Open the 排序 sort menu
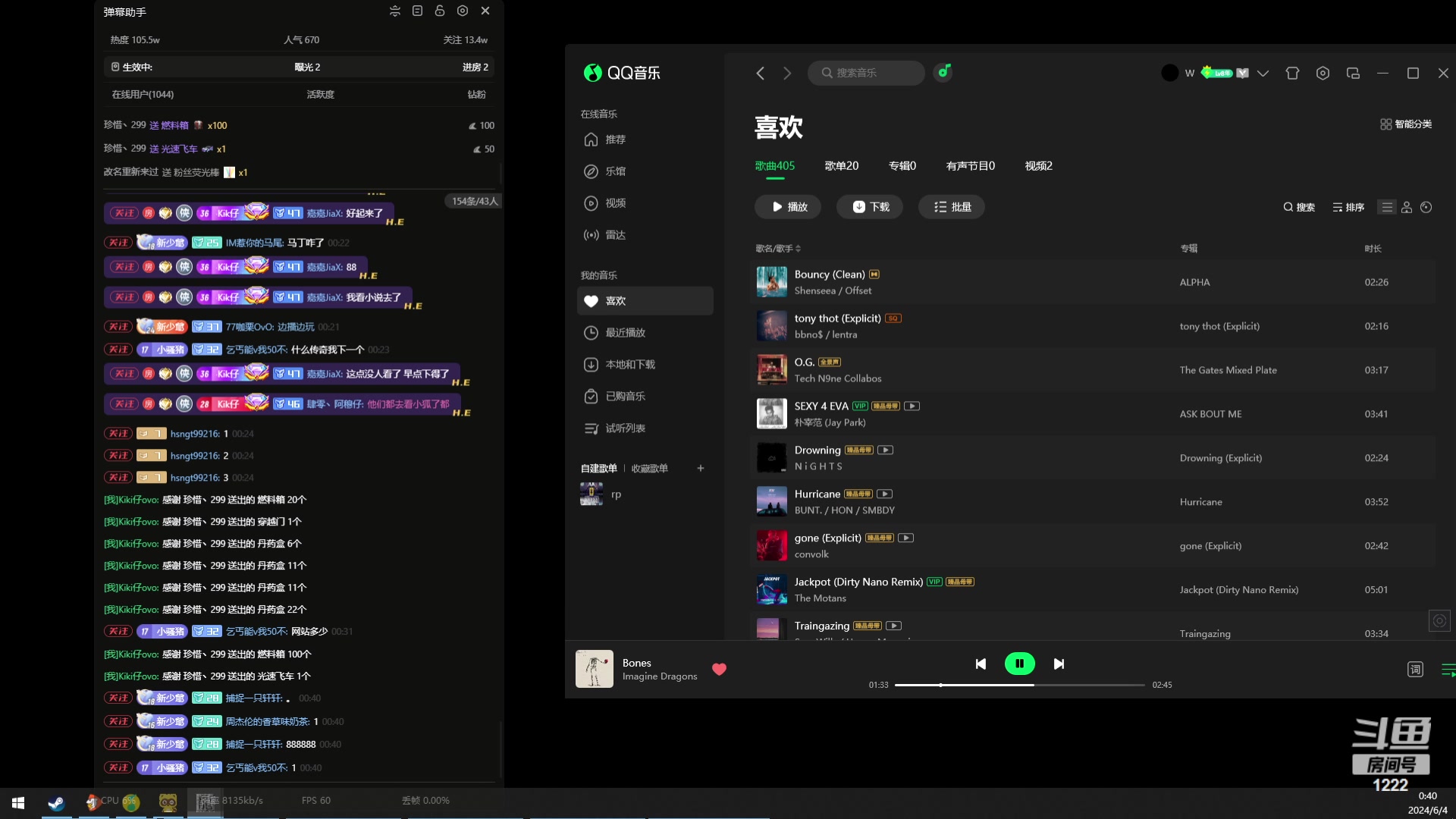Image resolution: width=1456 pixels, height=819 pixels. [1348, 208]
